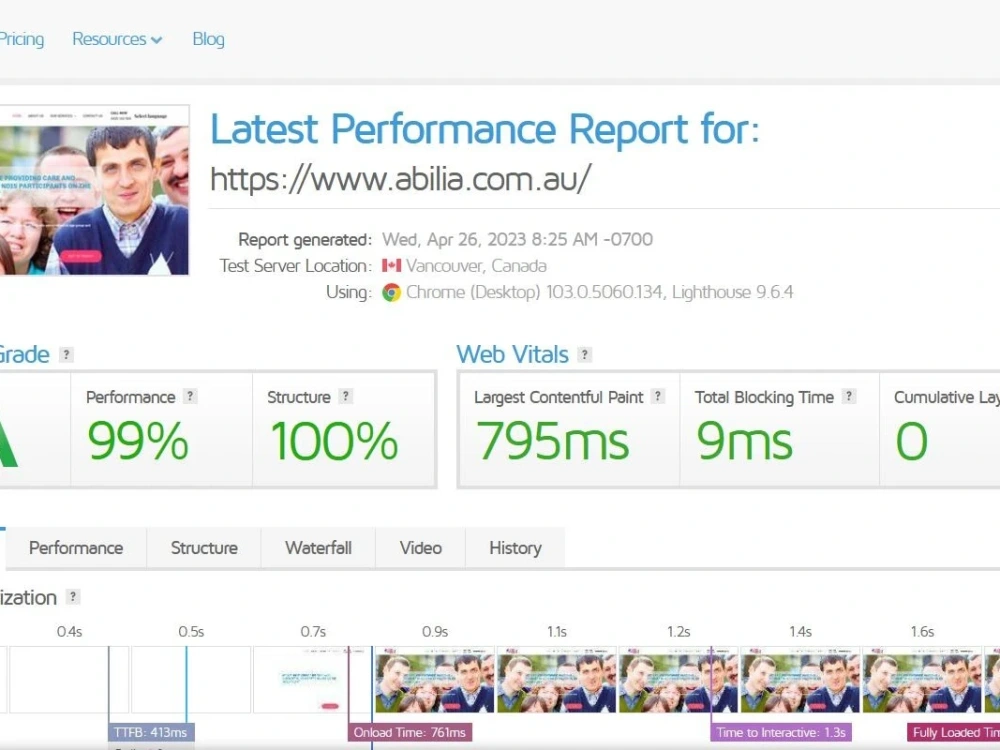Viewport: 1000px width, 750px height.
Task: Click the 0.5s filmstrip frame
Action: tap(191, 680)
